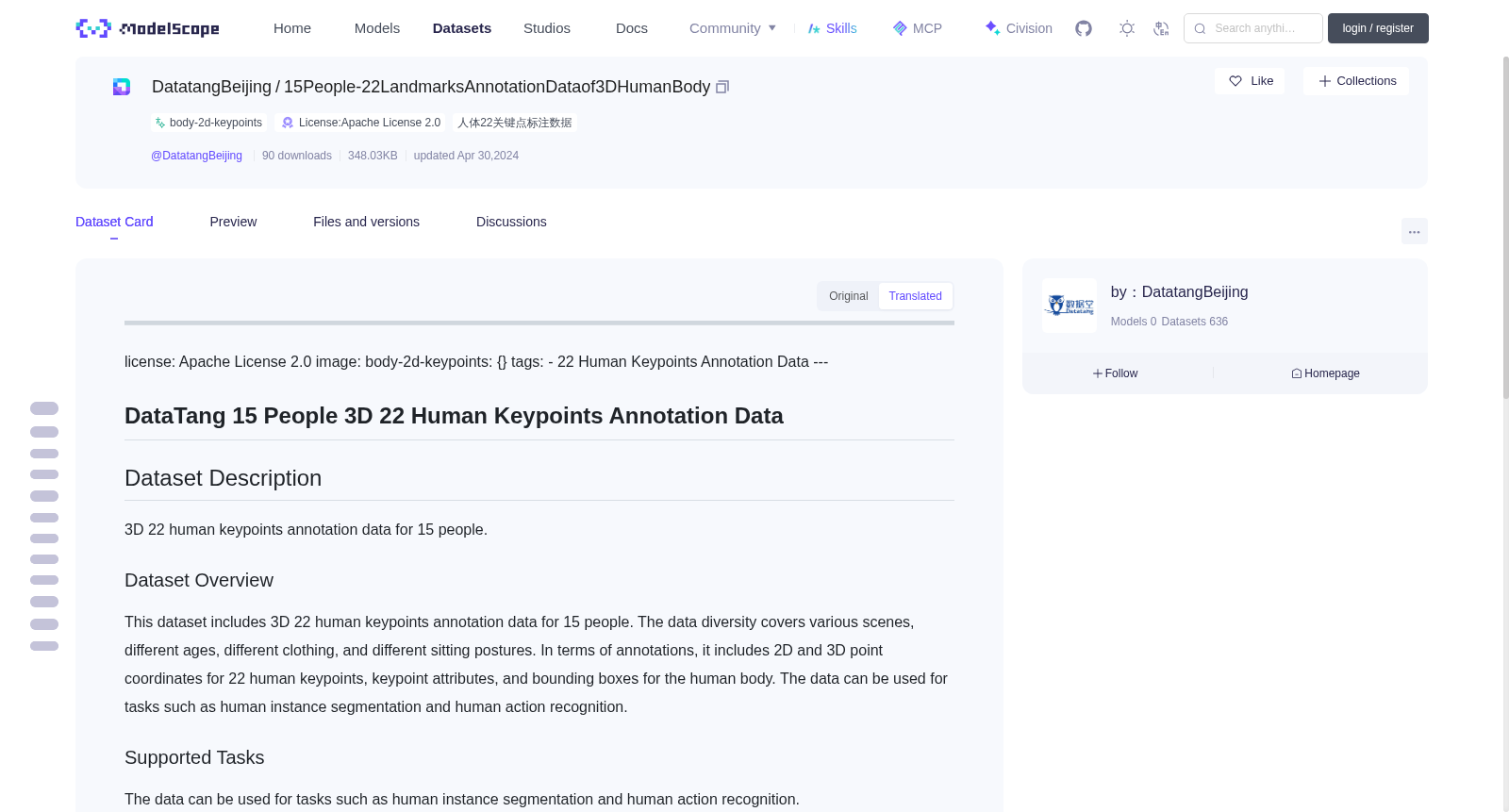Open the Docs page
The height and width of the screenshot is (812, 1509).
(x=632, y=28)
